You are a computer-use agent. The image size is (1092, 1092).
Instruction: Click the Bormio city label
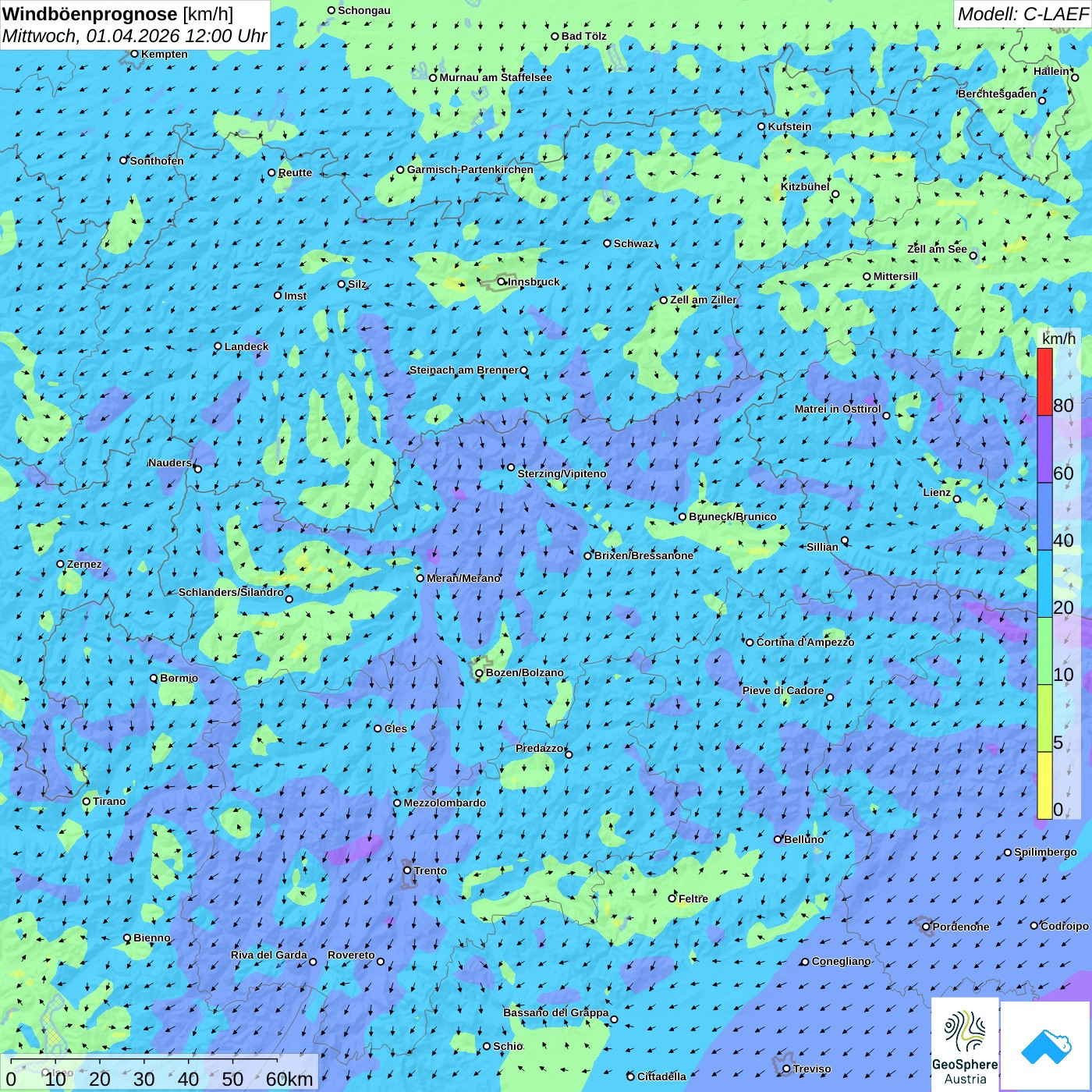(x=179, y=678)
